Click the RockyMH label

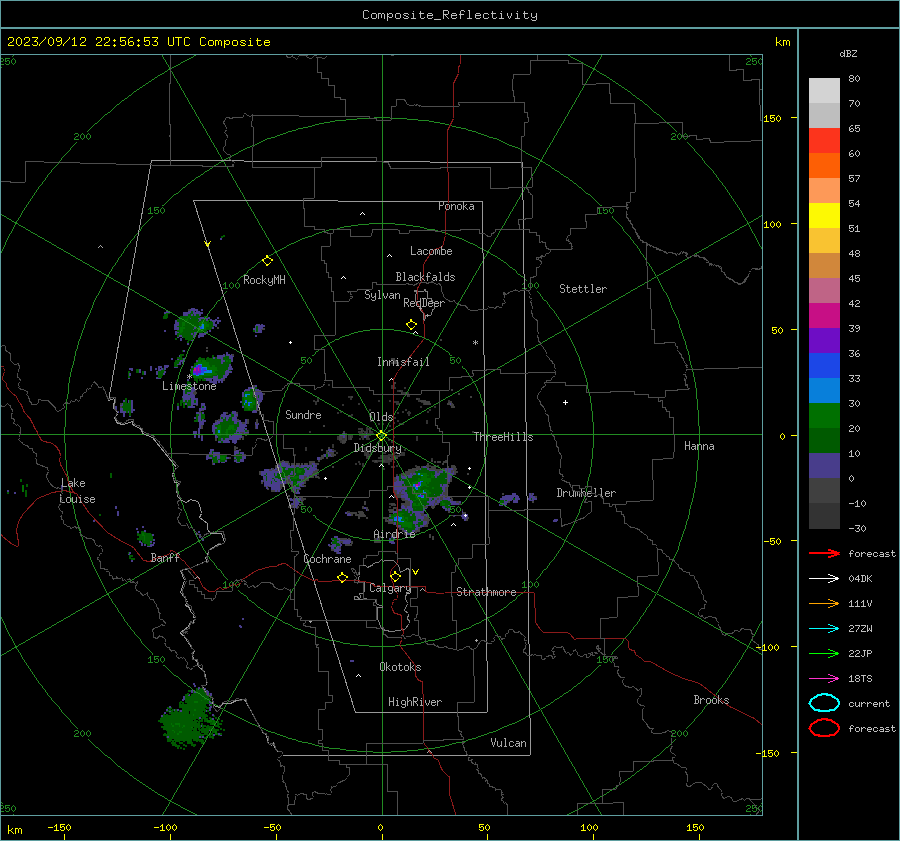point(264,280)
